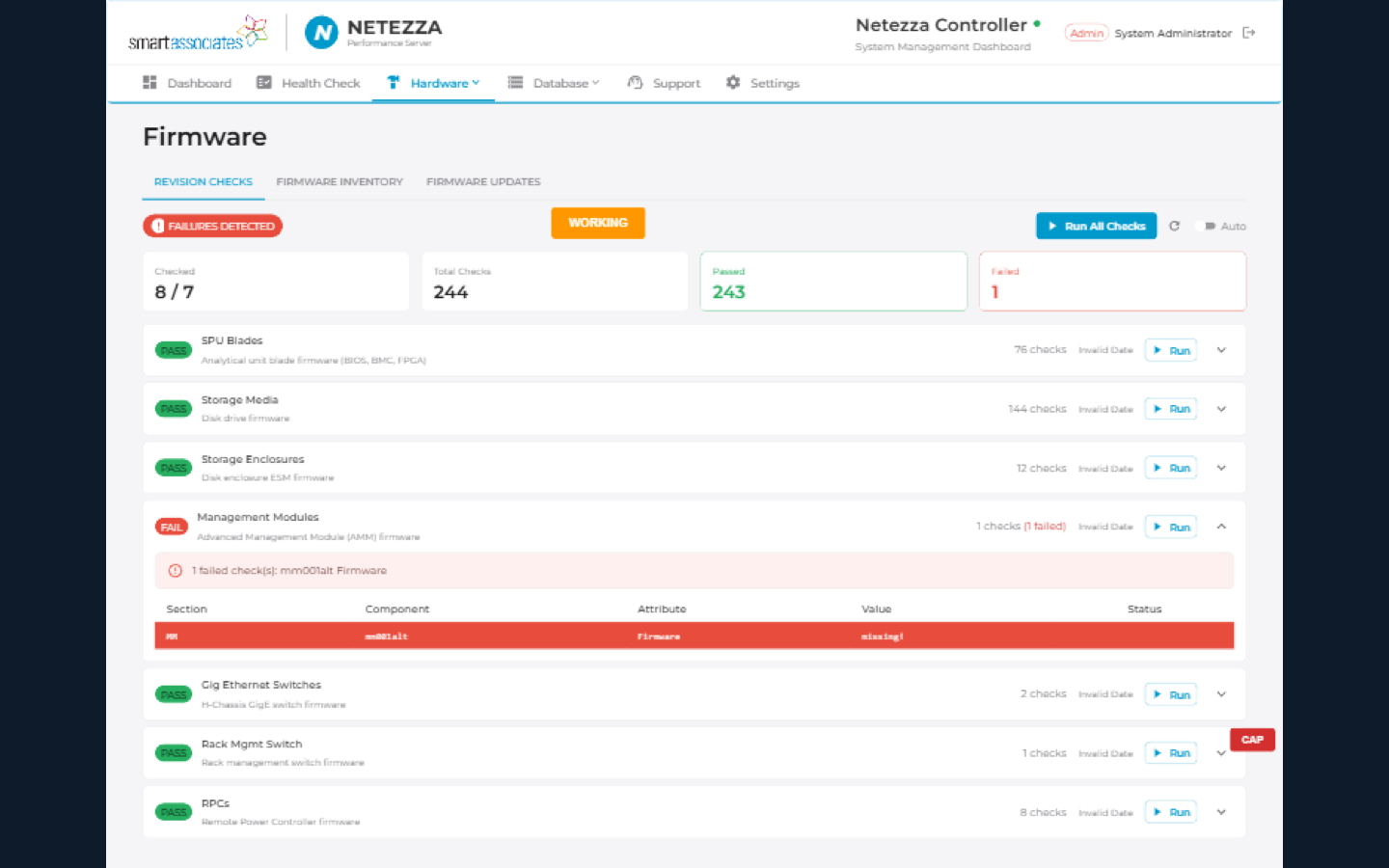Open the Database dropdown menu

pyautogui.click(x=554, y=83)
